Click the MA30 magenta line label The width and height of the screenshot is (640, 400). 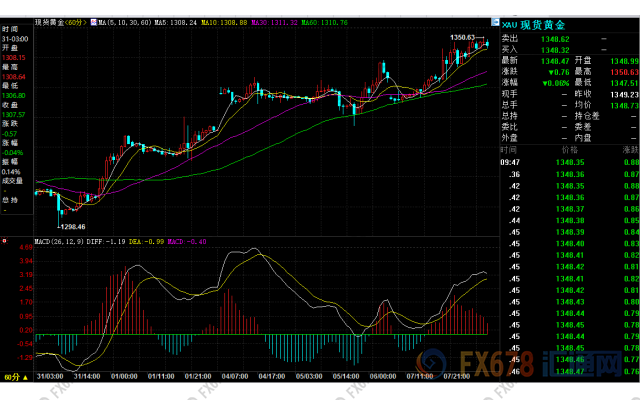[x=273, y=21]
